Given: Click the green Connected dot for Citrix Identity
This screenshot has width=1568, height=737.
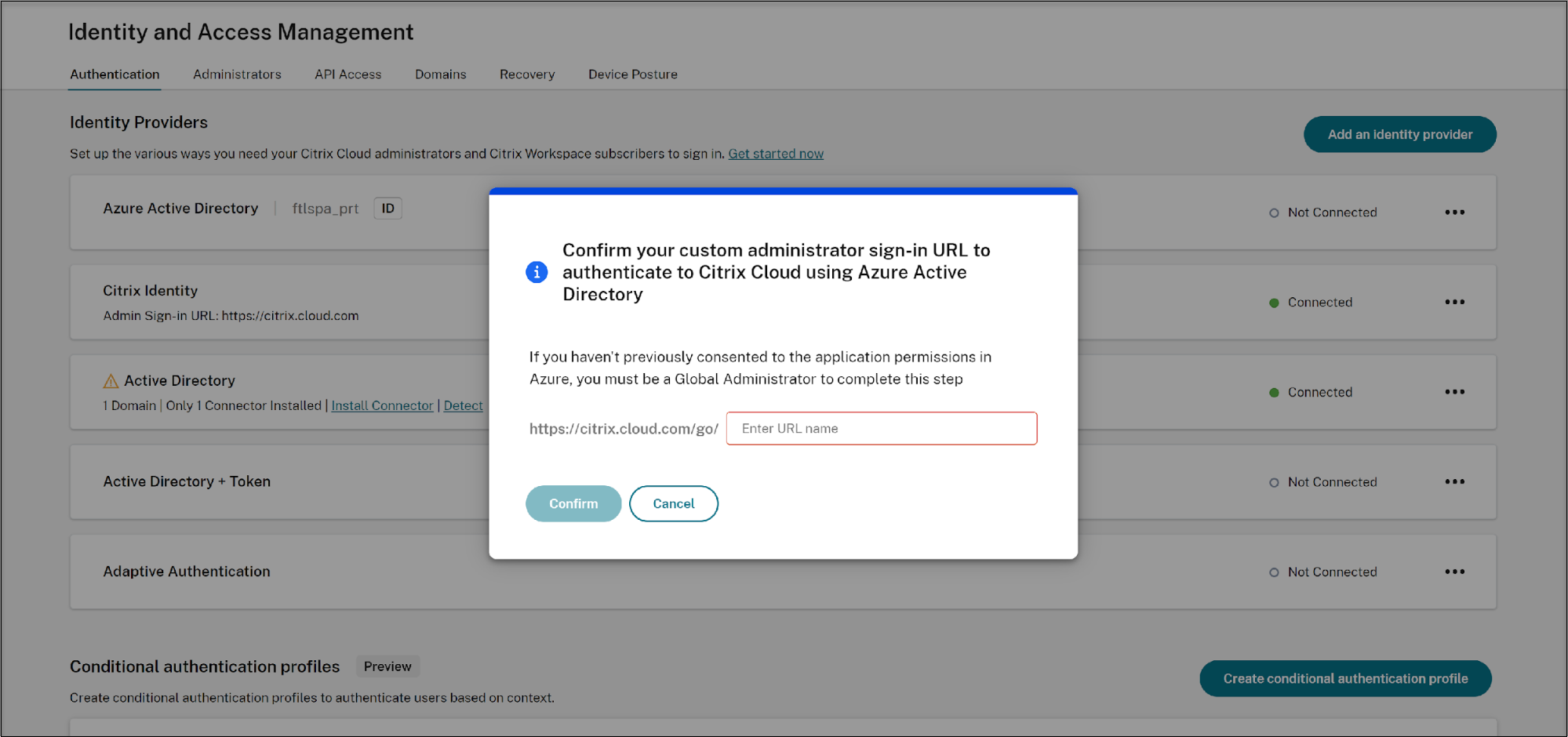Looking at the screenshot, I should pos(1274,303).
